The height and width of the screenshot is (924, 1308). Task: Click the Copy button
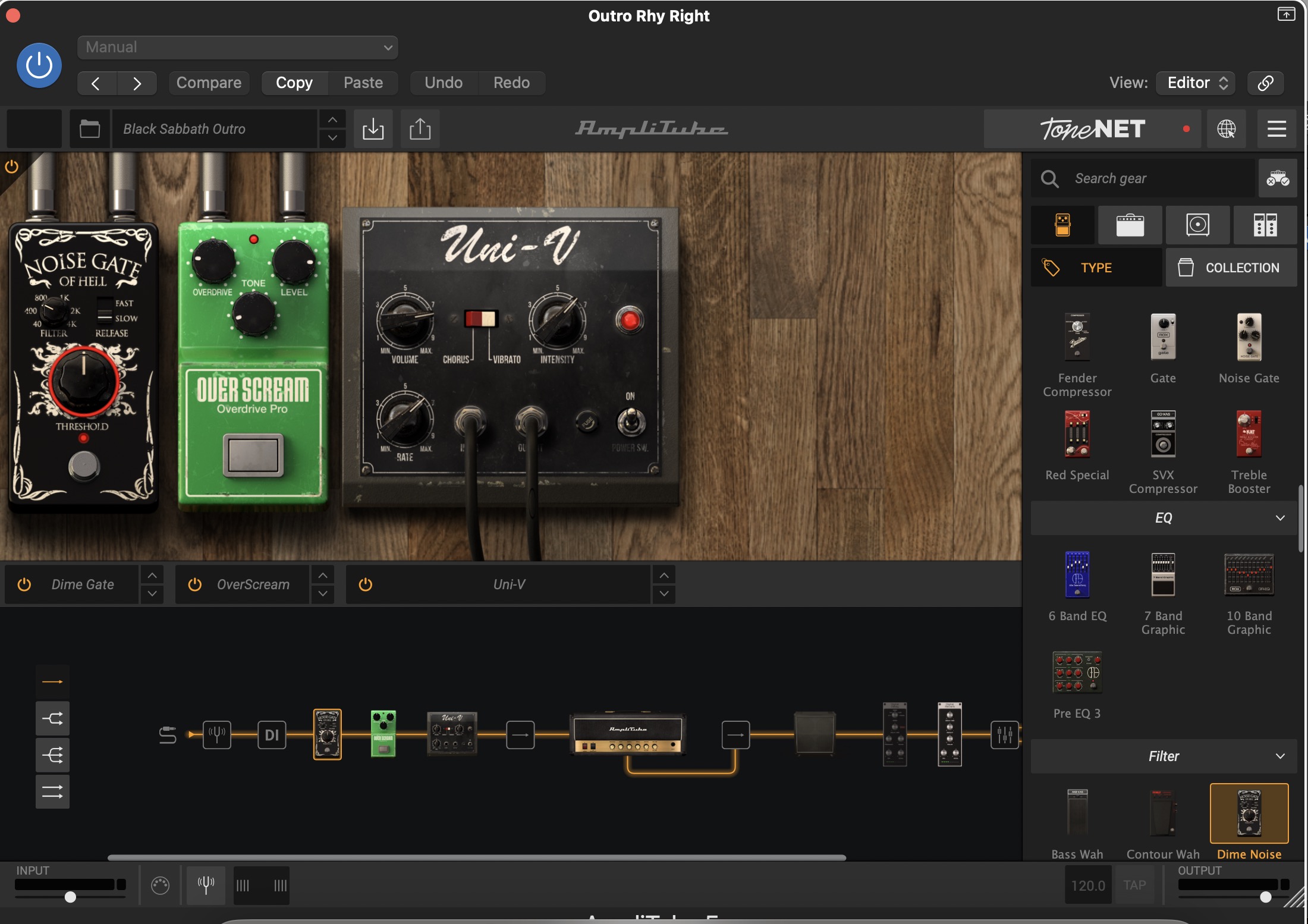point(294,83)
